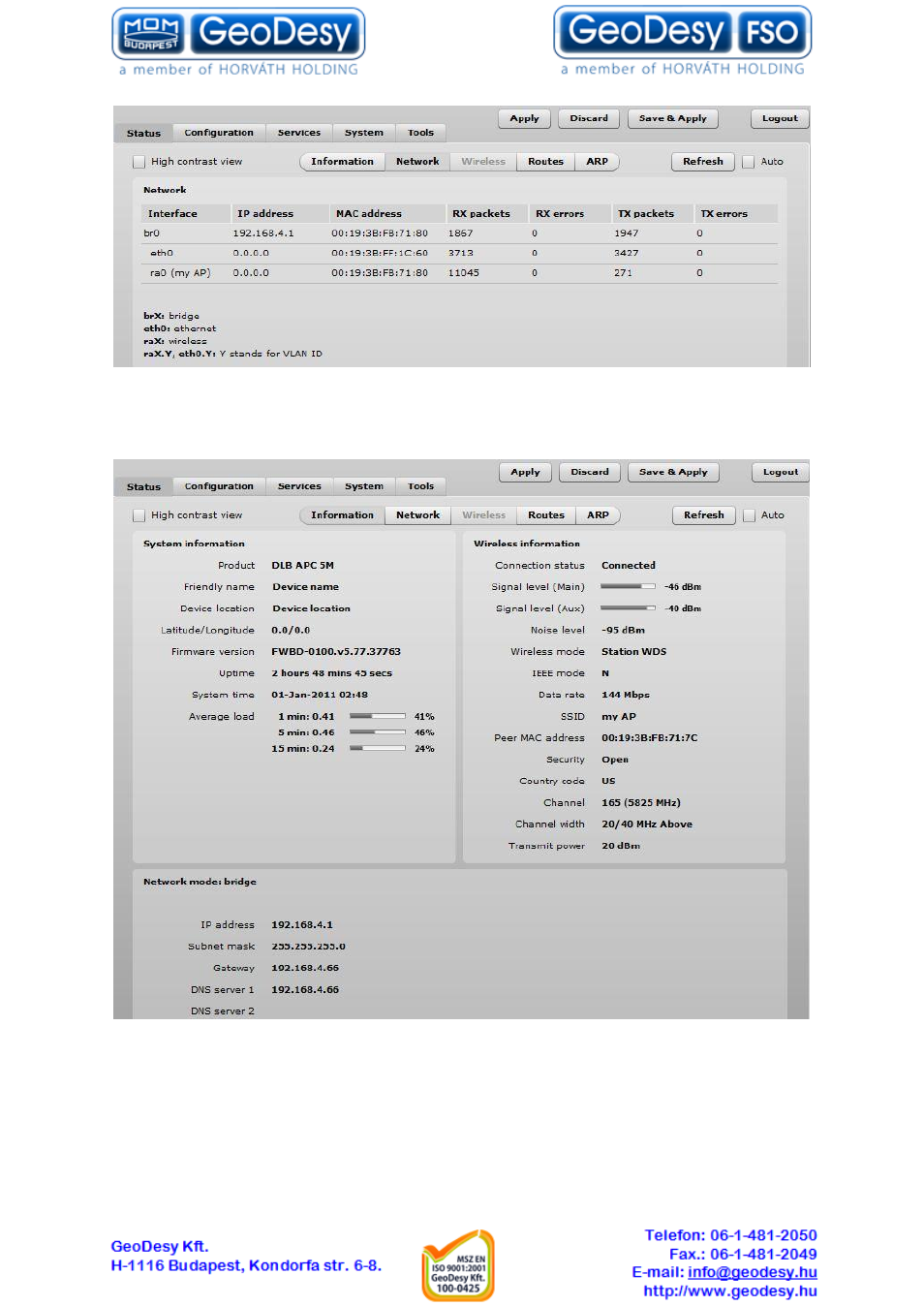Enable the Auto refresh checkbox on the Network table panel
This screenshot has width=924, height=1306.
748,162
